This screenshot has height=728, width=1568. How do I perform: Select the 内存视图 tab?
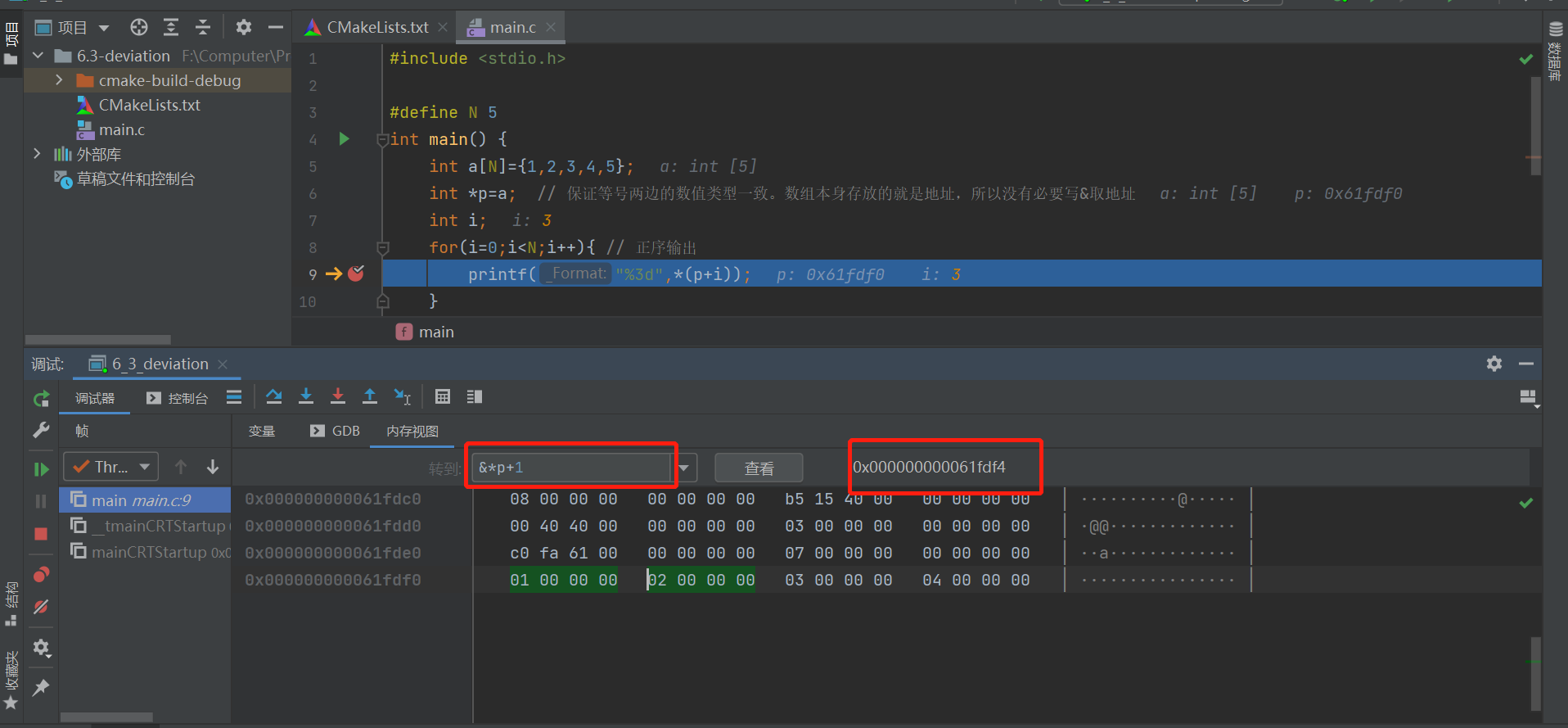tap(412, 431)
